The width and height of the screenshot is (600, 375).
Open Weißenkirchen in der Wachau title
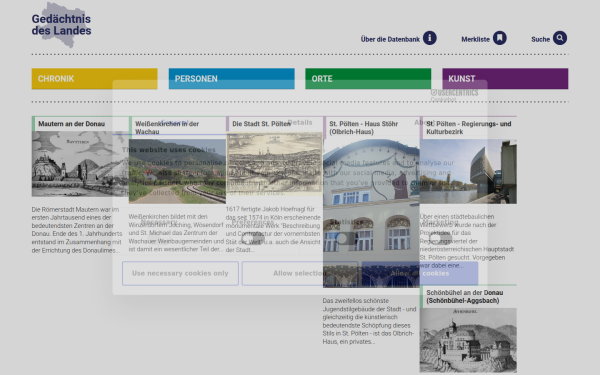point(167,128)
